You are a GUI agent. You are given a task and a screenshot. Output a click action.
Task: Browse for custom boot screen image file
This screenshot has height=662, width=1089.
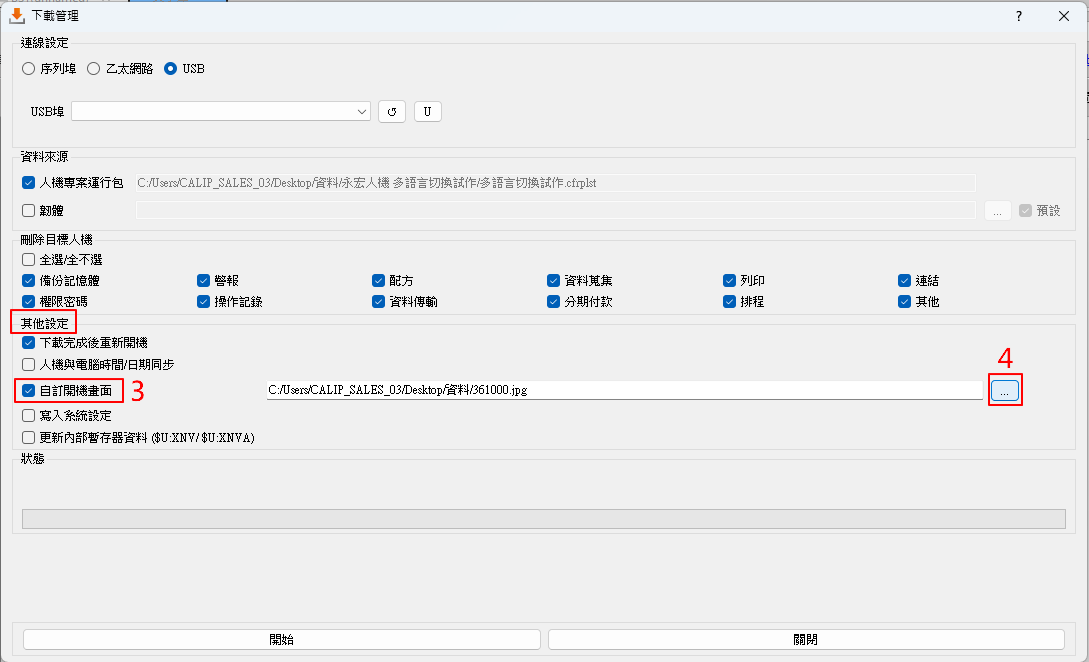pyautogui.click(x=1005, y=390)
